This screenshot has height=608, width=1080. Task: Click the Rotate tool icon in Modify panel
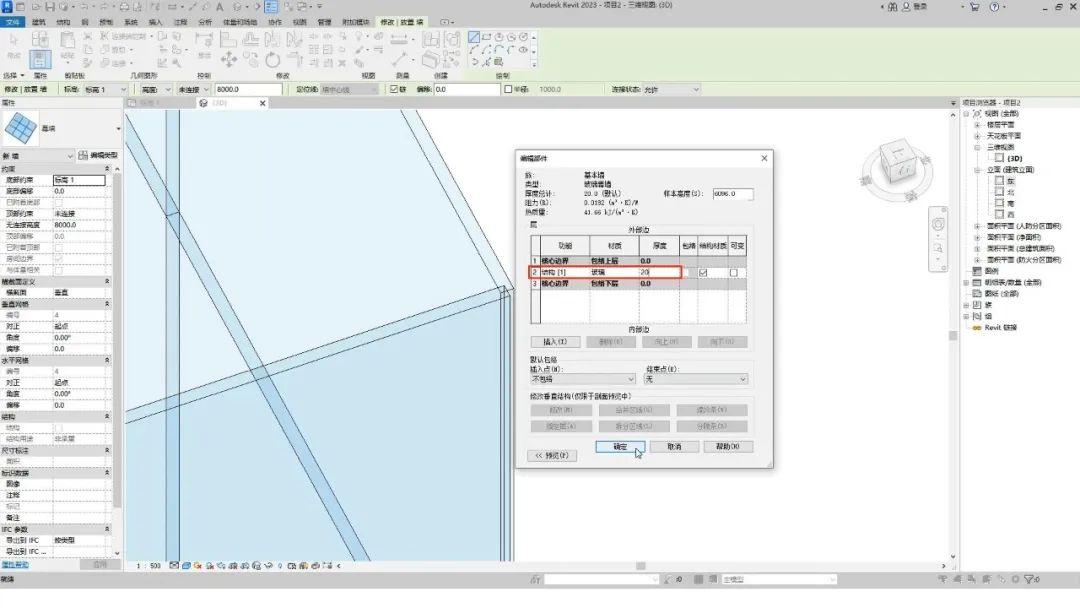click(x=273, y=59)
